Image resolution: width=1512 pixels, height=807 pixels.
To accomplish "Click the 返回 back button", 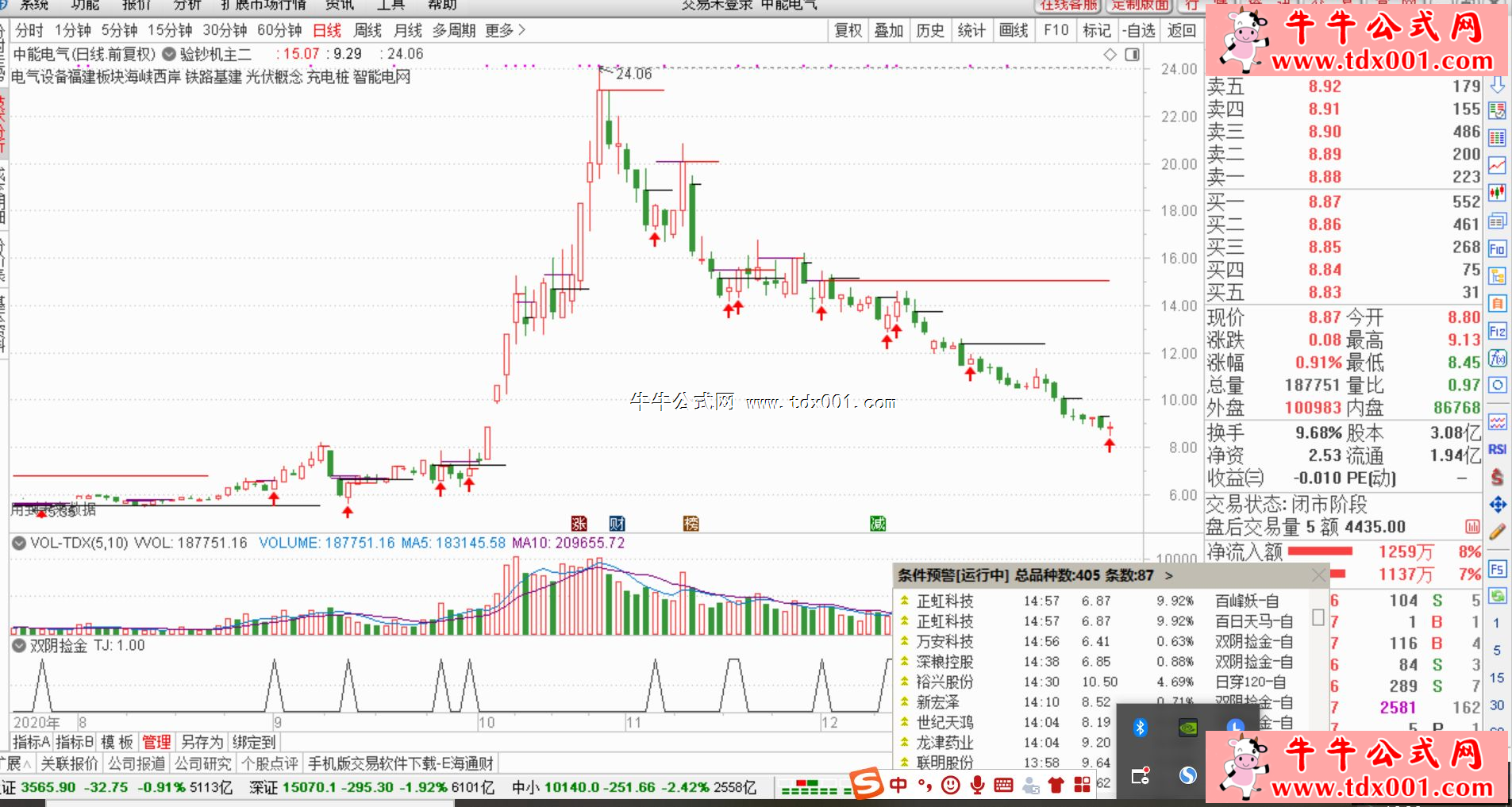I will 1182,30.
